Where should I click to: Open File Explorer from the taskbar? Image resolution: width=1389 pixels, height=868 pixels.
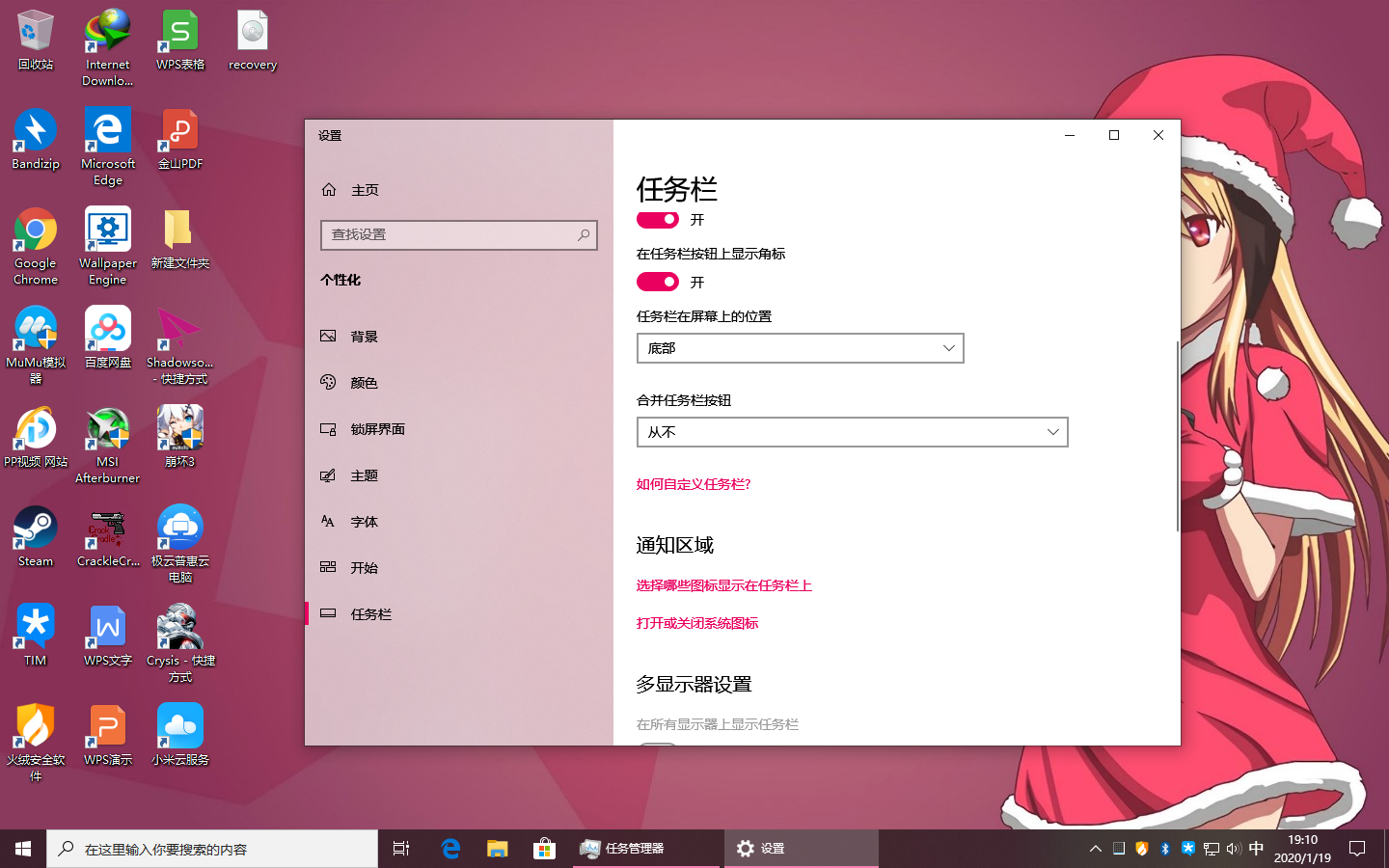coord(497,849)
